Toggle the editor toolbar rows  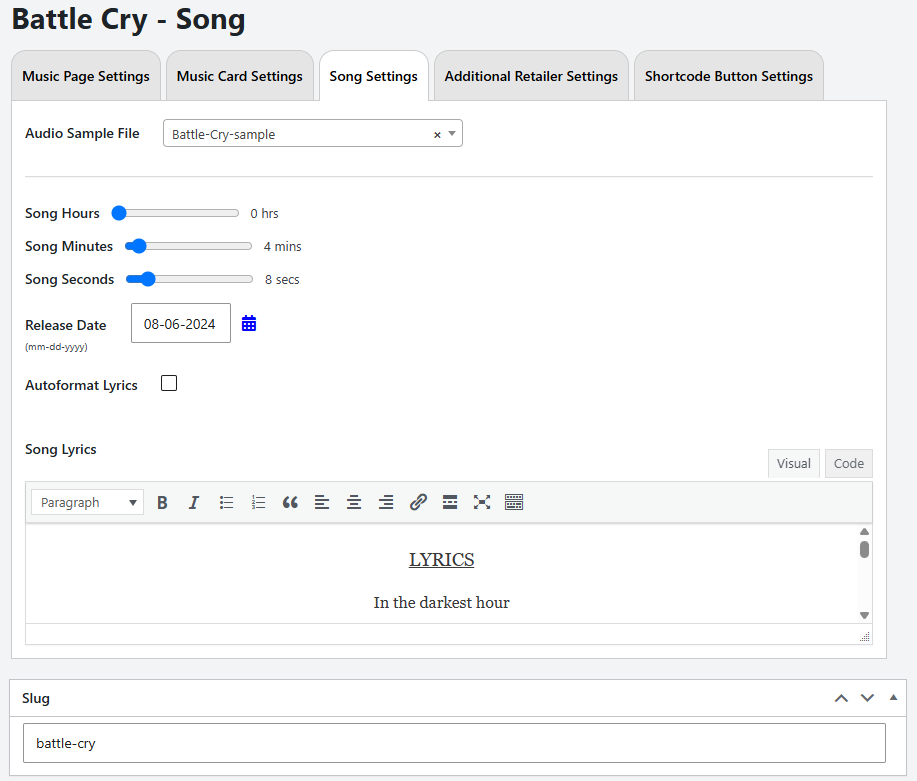[514, 503]
